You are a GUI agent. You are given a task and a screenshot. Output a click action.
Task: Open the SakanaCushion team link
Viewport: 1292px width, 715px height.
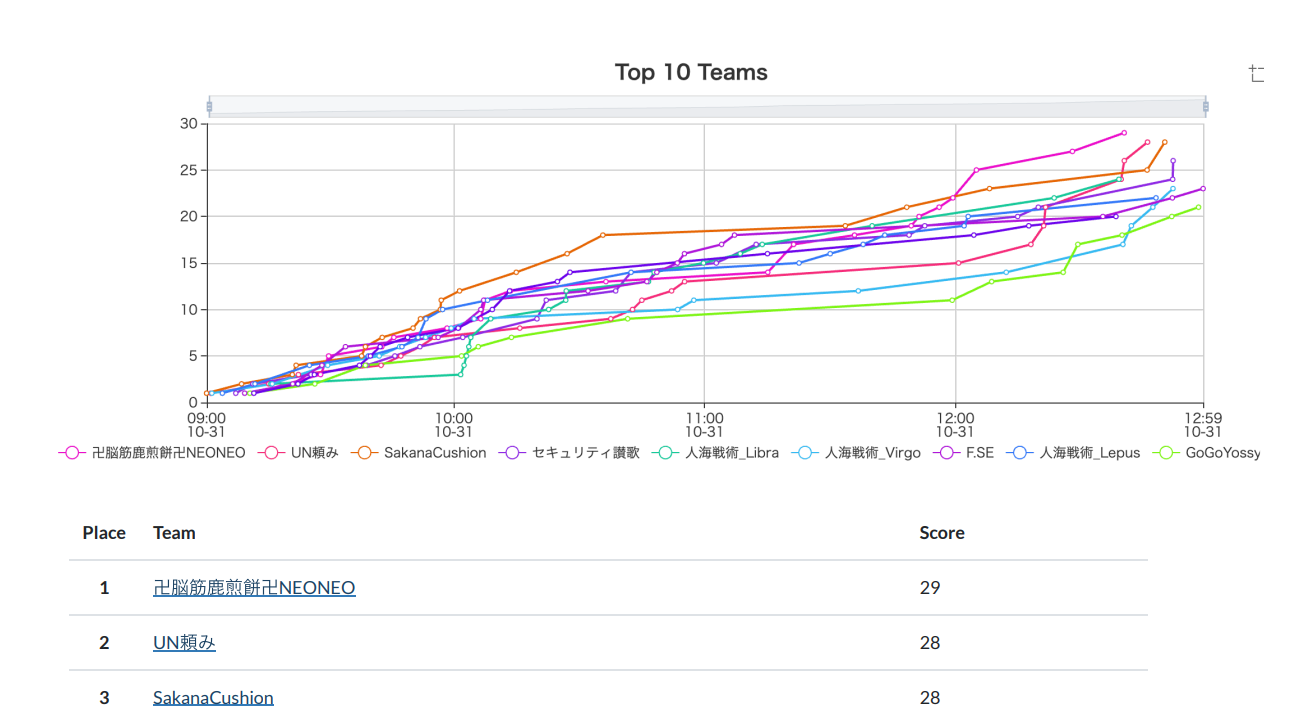[213, 697]
